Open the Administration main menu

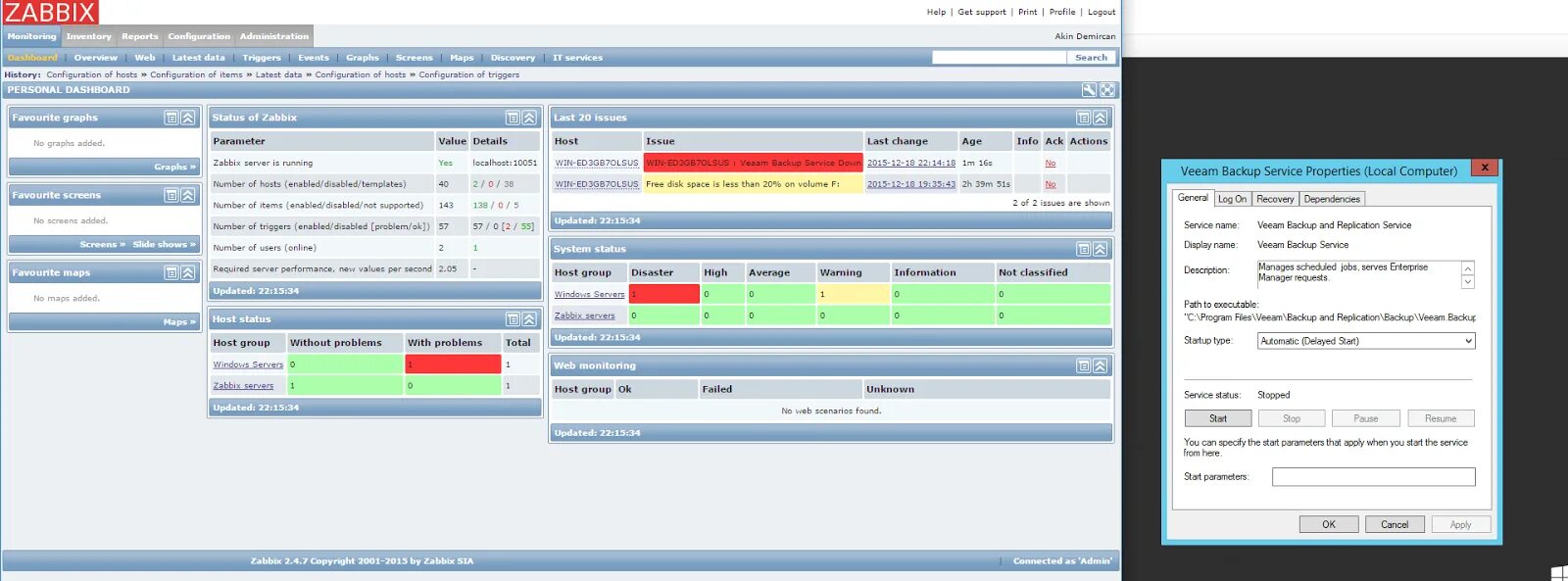(274, 36)
